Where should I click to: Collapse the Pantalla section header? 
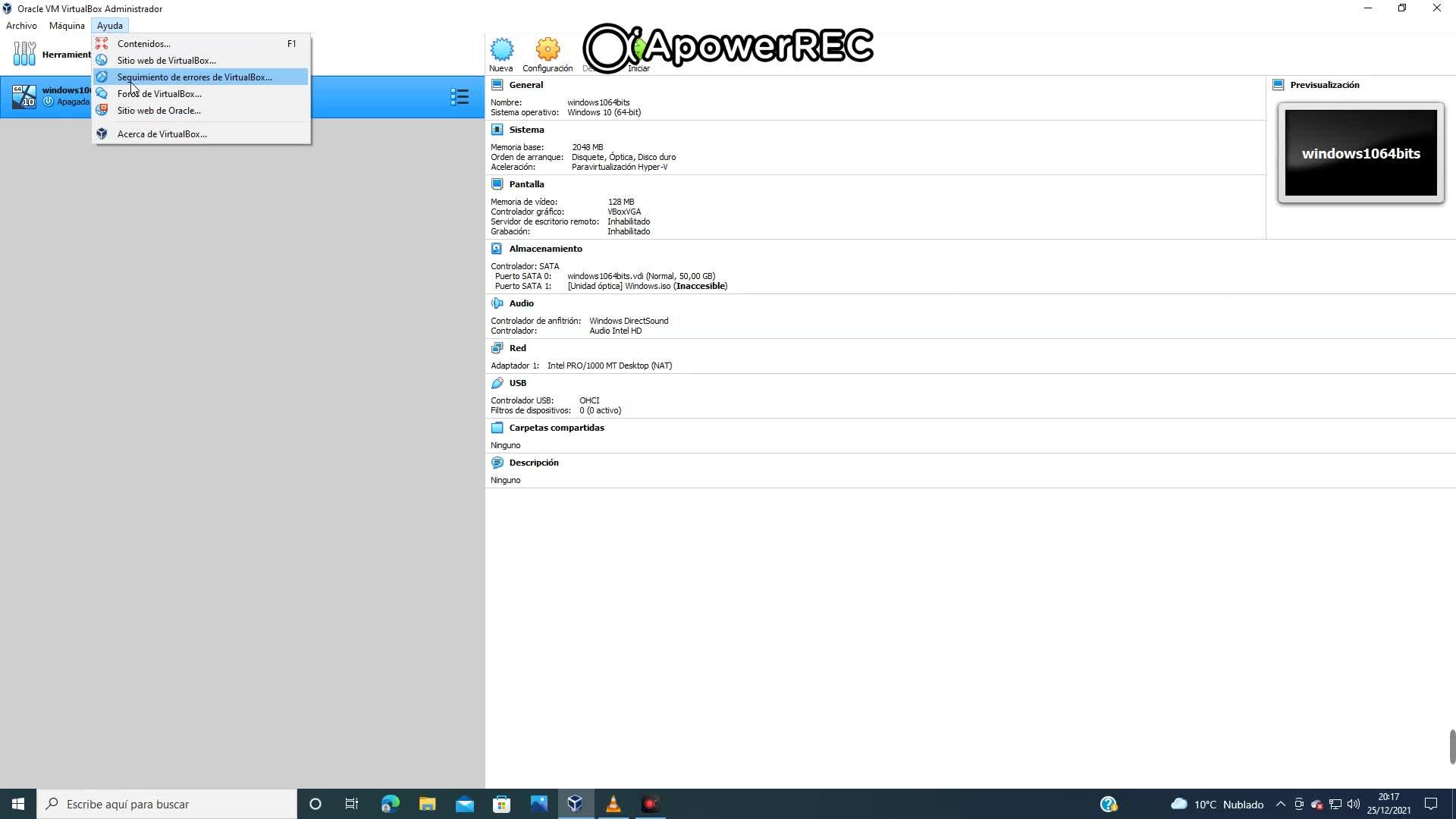[526, 184]
